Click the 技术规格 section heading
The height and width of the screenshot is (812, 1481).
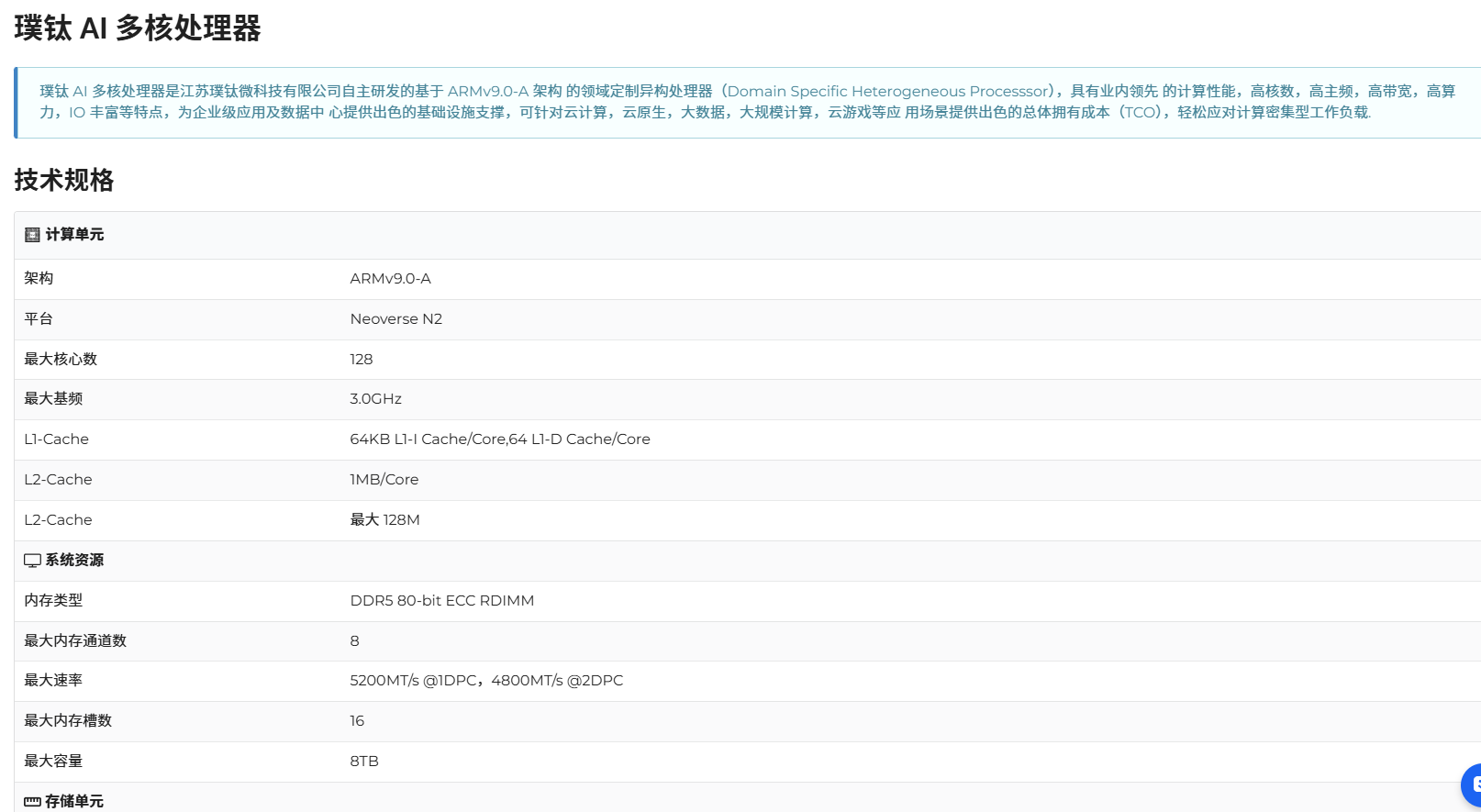pyautogui.click(x=64, y=180)
